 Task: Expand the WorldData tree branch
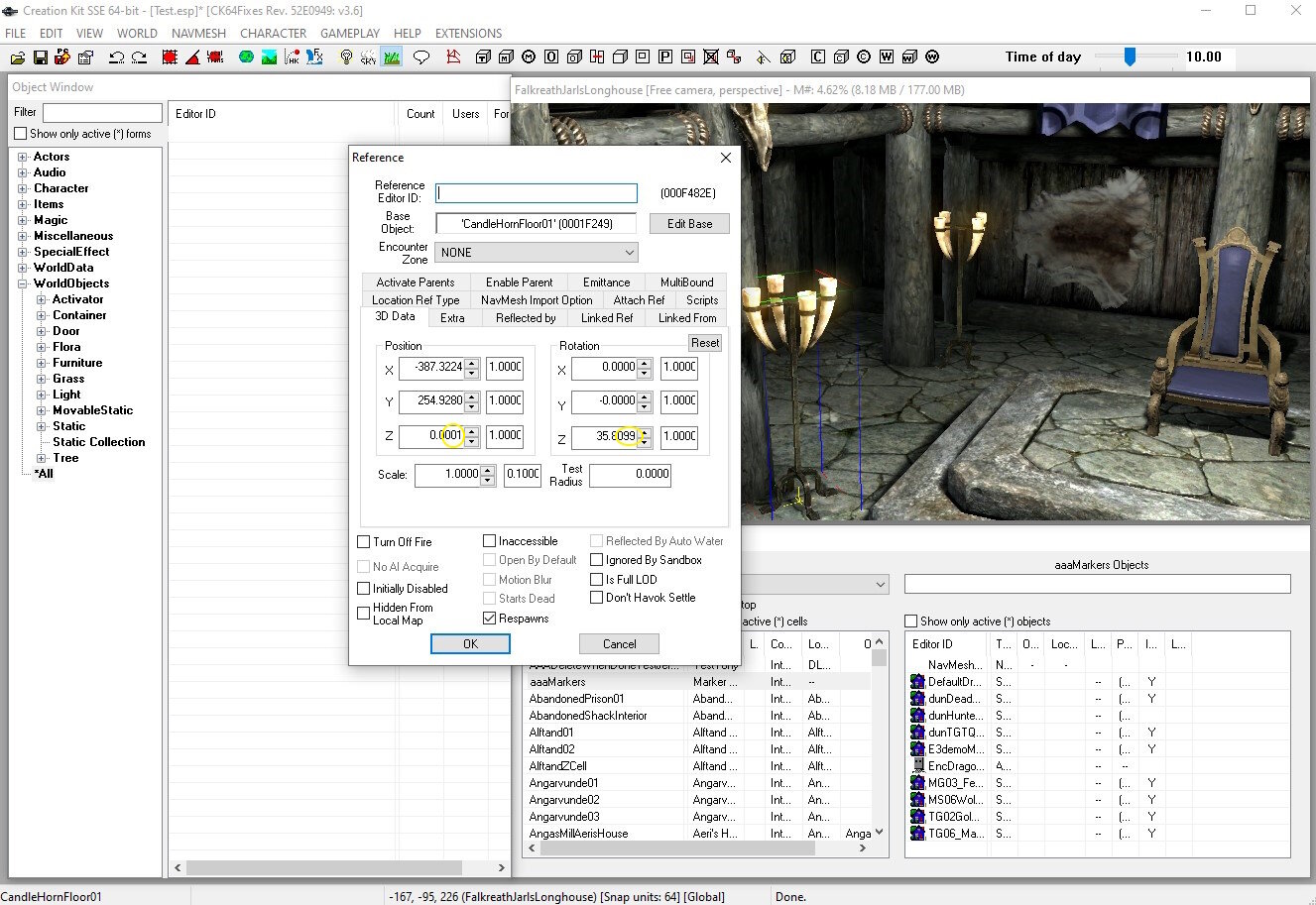(23, 268)
